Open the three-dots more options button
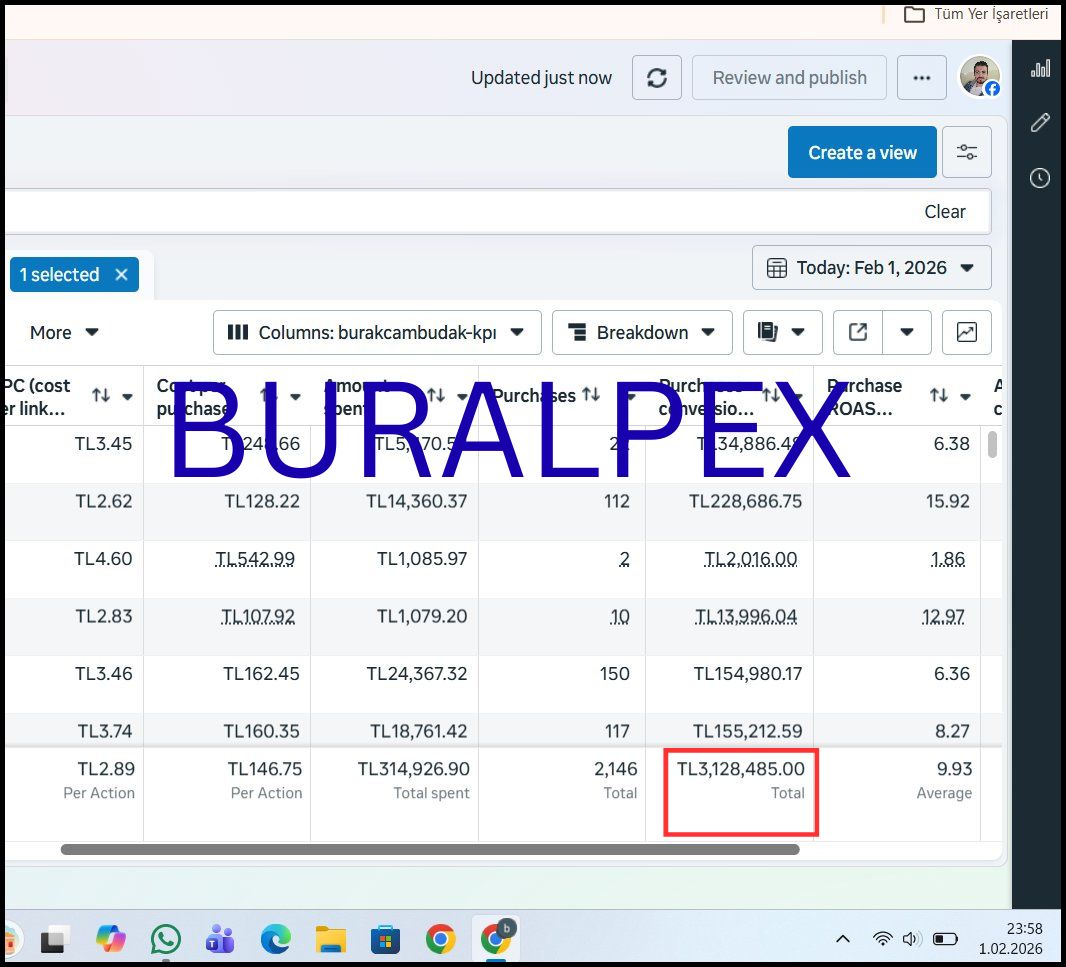The image size is (1066, 967). coord(921,78)
